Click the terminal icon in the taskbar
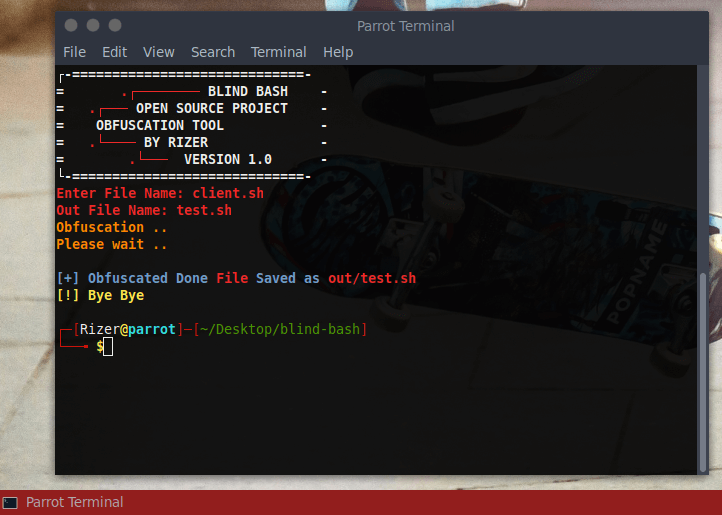 tap(10, 502)
